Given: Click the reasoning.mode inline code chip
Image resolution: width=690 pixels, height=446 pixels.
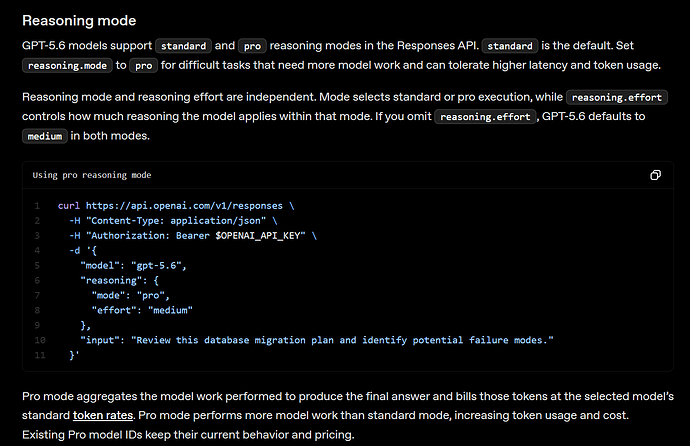Looking at the screenshot, I should pos(67,66).
